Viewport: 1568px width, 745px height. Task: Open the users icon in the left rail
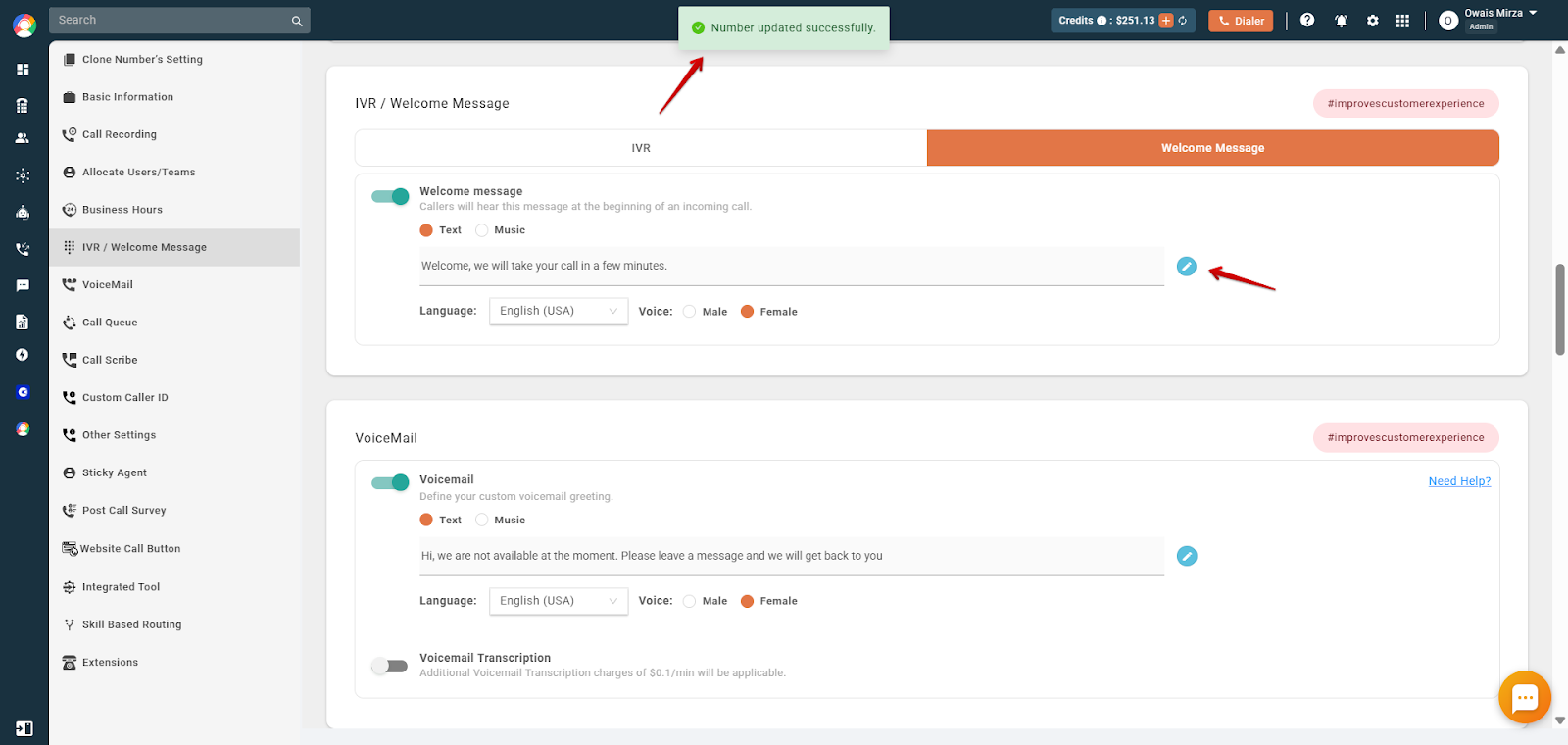click(x=23, y=138)
